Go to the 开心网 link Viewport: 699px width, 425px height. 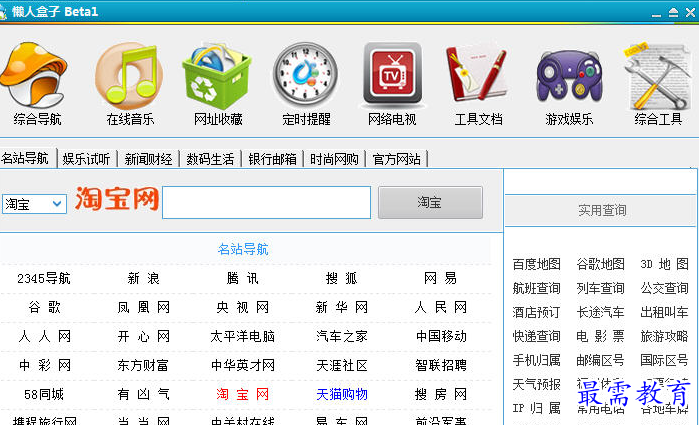coord(143,336)
